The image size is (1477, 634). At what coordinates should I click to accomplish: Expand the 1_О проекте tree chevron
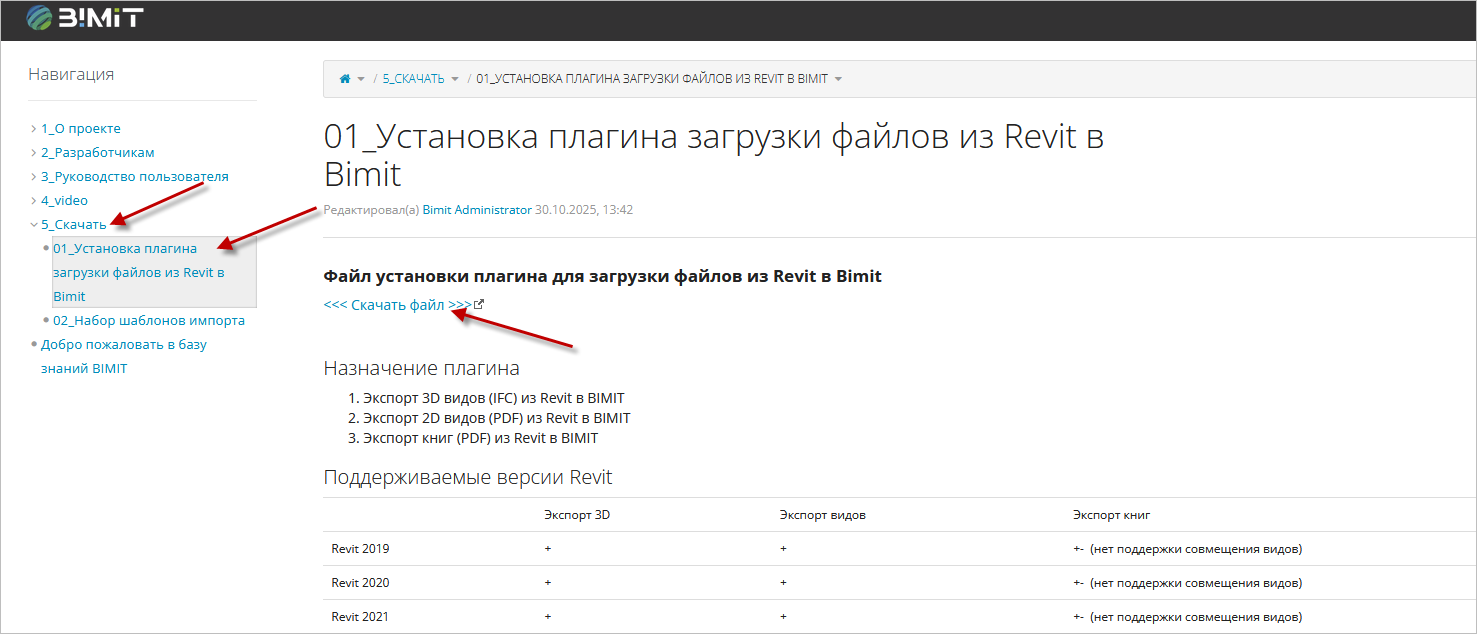(33, 129)
